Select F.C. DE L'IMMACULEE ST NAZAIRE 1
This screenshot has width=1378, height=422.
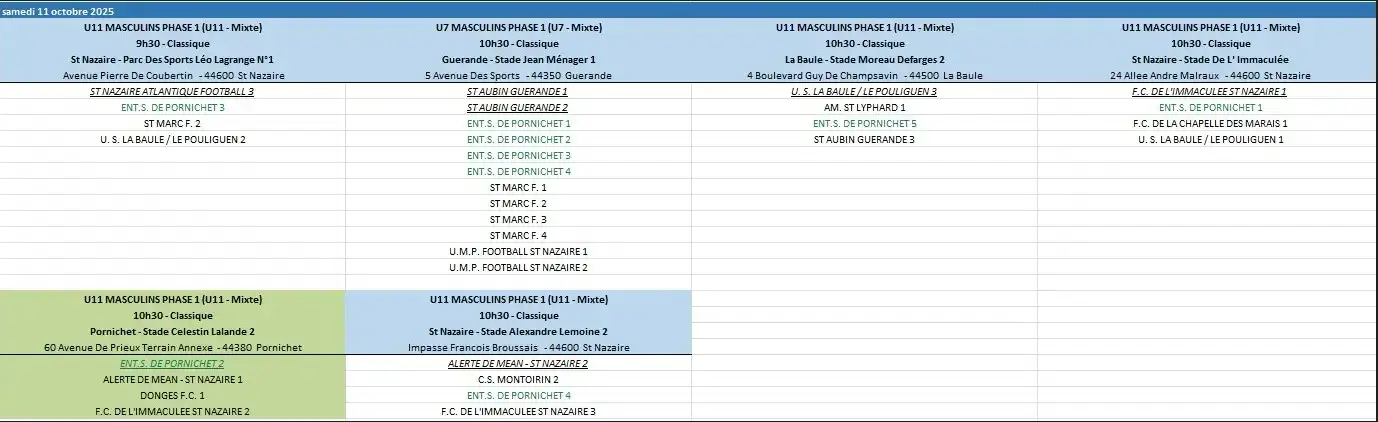(1210, 92)
